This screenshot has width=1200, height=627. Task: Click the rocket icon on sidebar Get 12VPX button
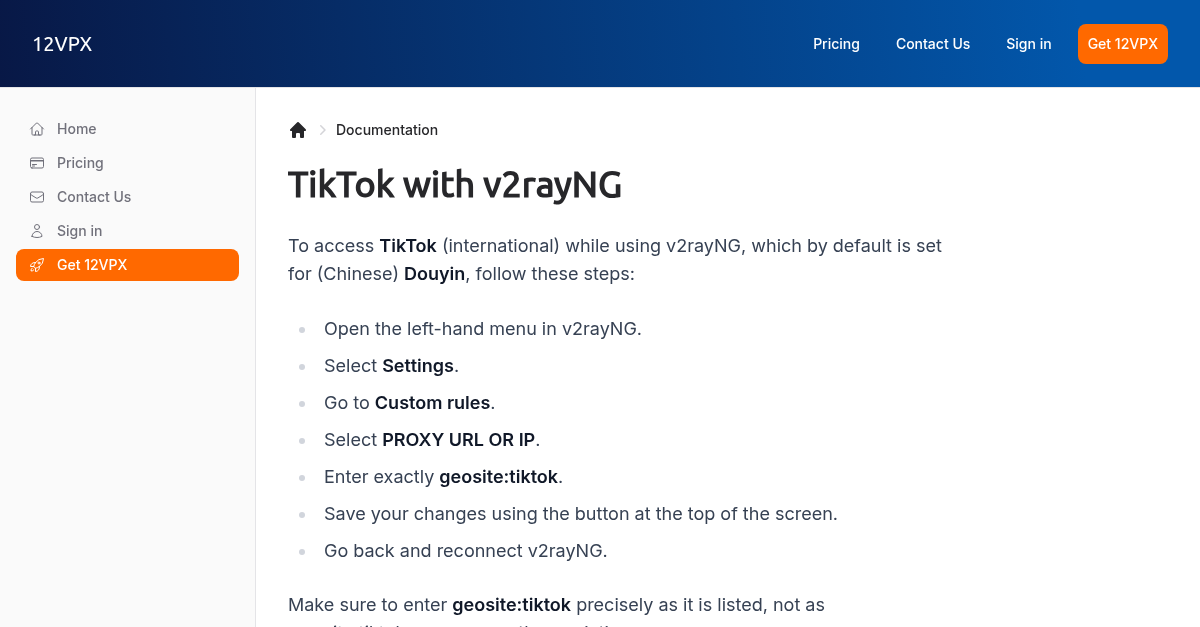tap(37, 265)
